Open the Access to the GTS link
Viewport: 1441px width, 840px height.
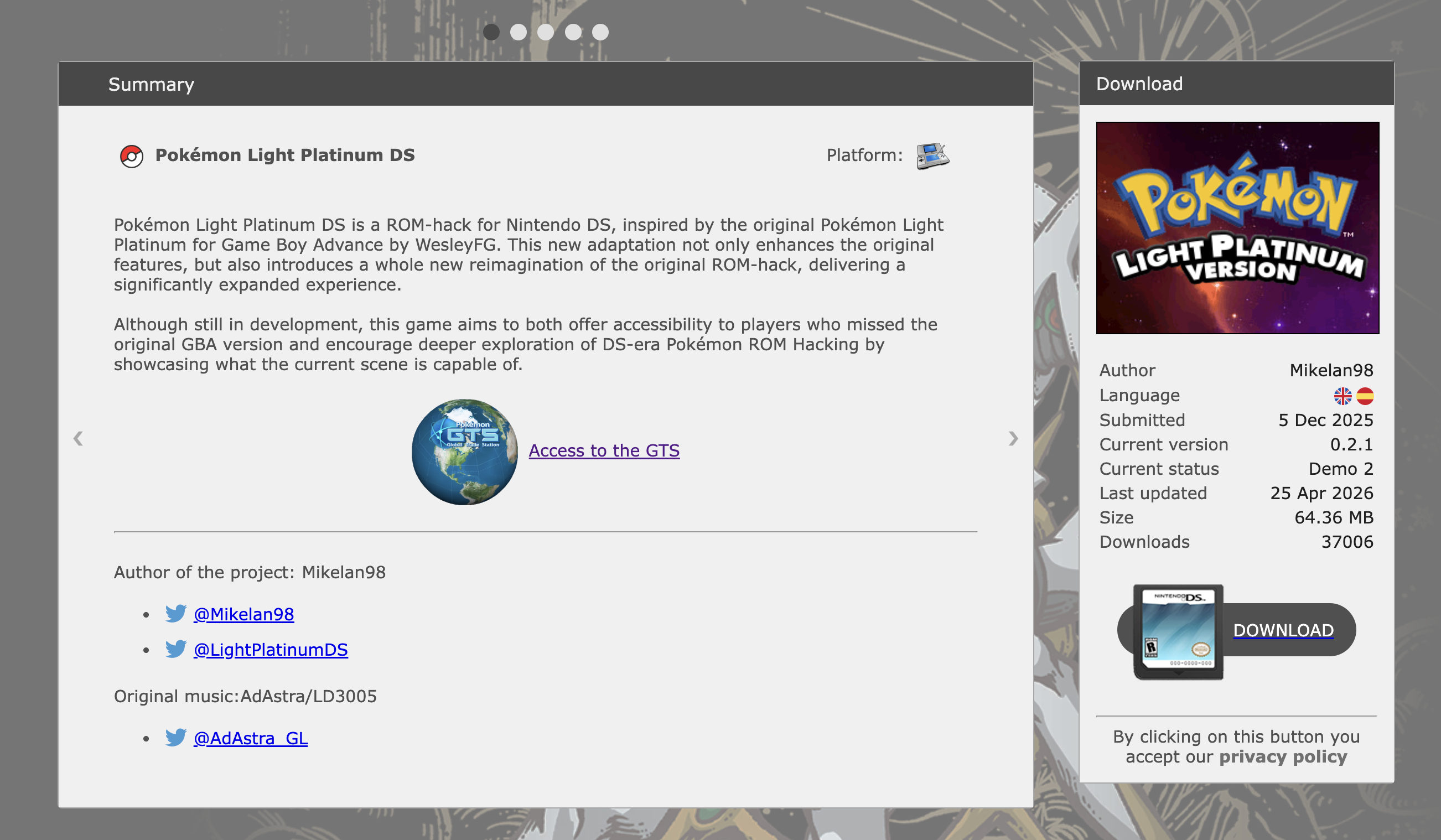[604, 450]
